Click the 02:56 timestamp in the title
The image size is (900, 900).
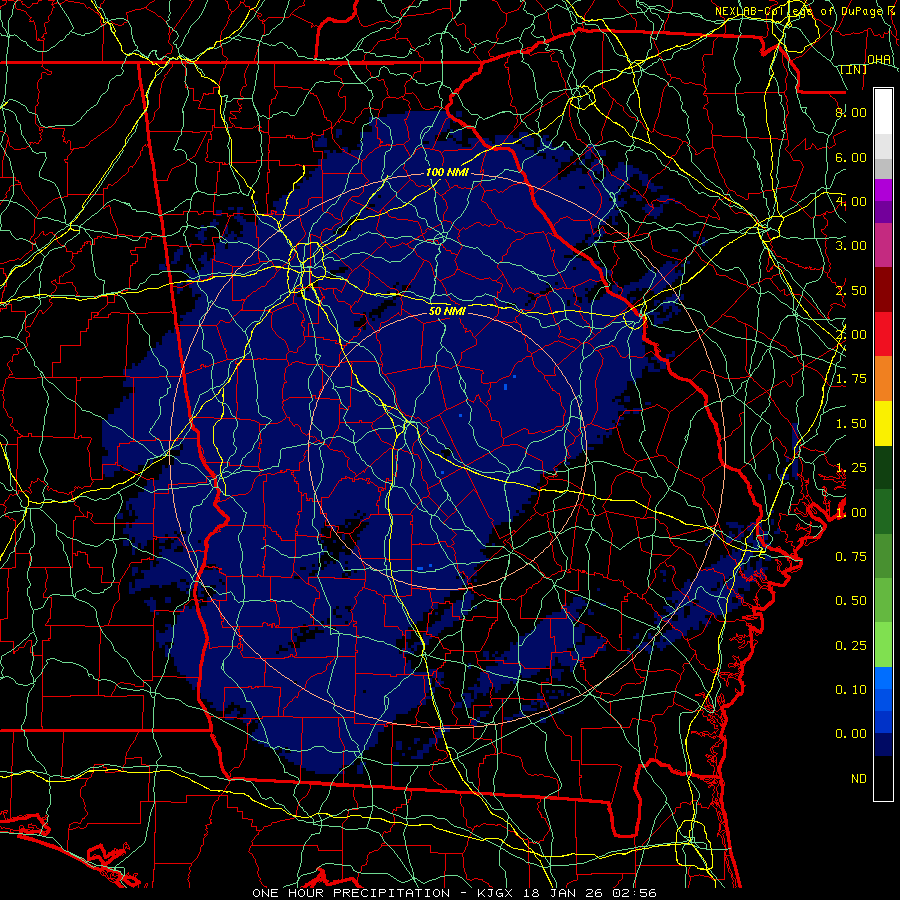point(636,893)
